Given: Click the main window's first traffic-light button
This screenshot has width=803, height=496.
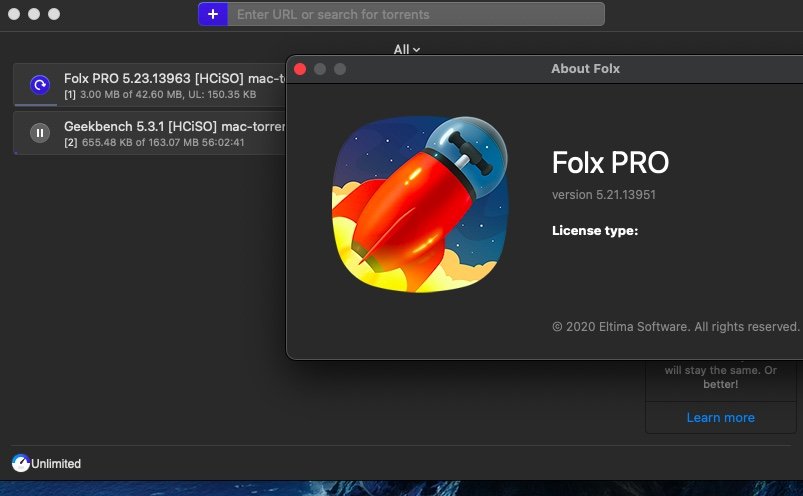Looking at the screenshot, I should point(14,14).
